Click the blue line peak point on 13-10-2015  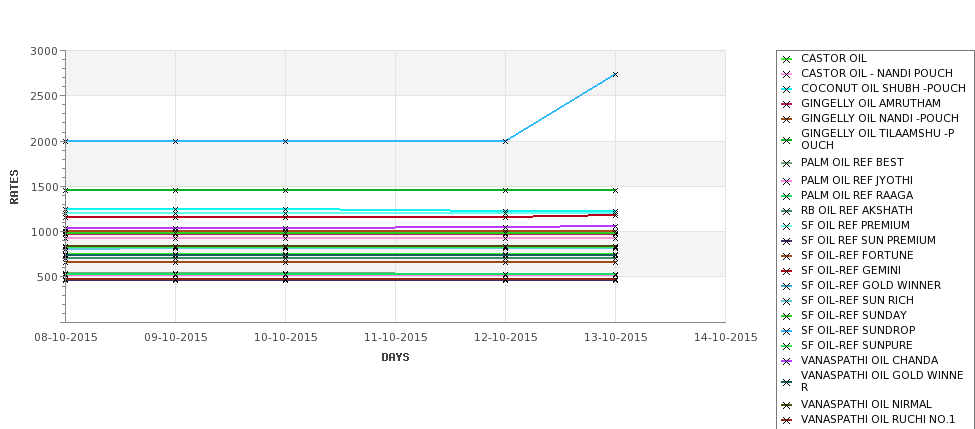(616, 75)
